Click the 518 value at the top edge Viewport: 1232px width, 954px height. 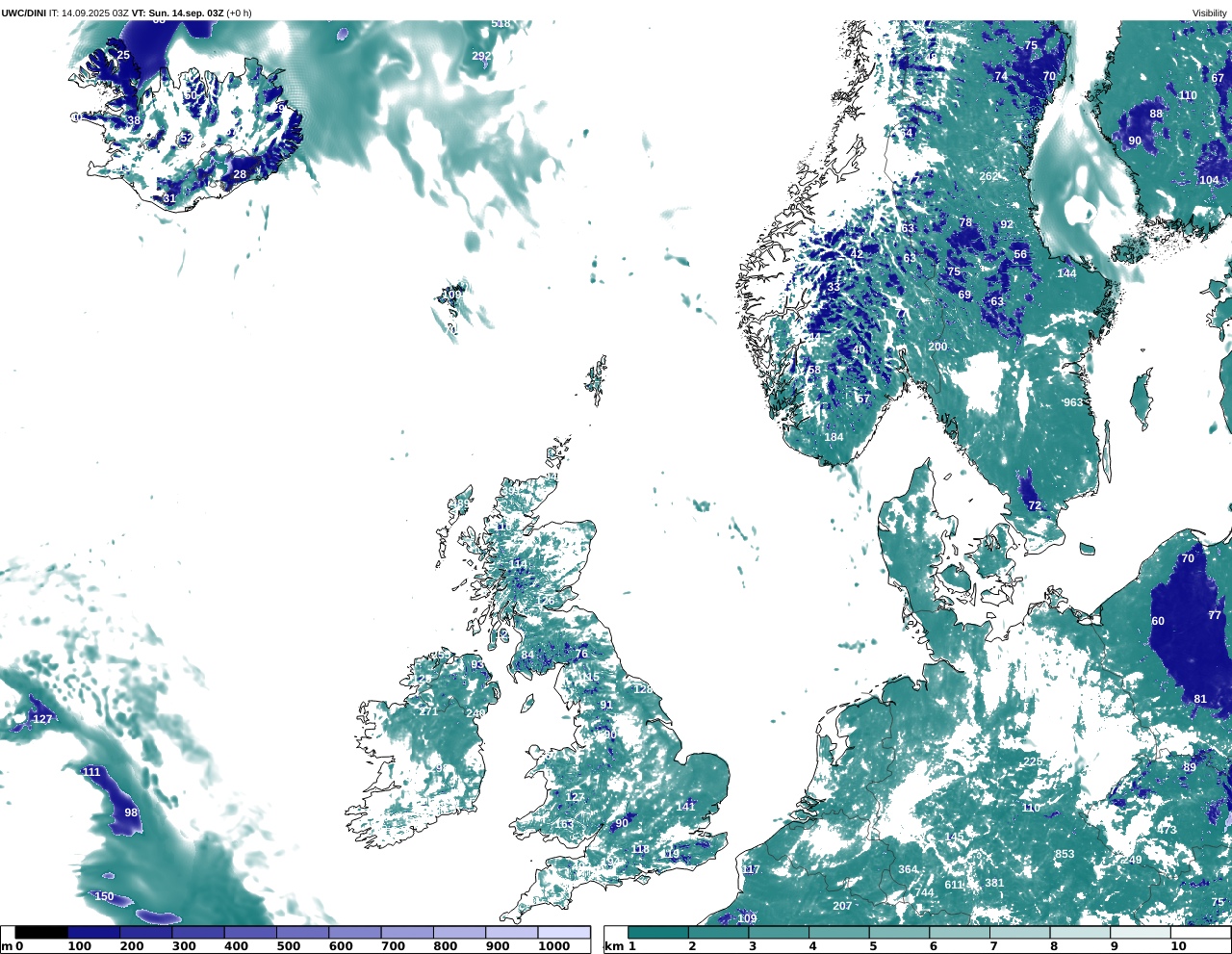[501, 23]
